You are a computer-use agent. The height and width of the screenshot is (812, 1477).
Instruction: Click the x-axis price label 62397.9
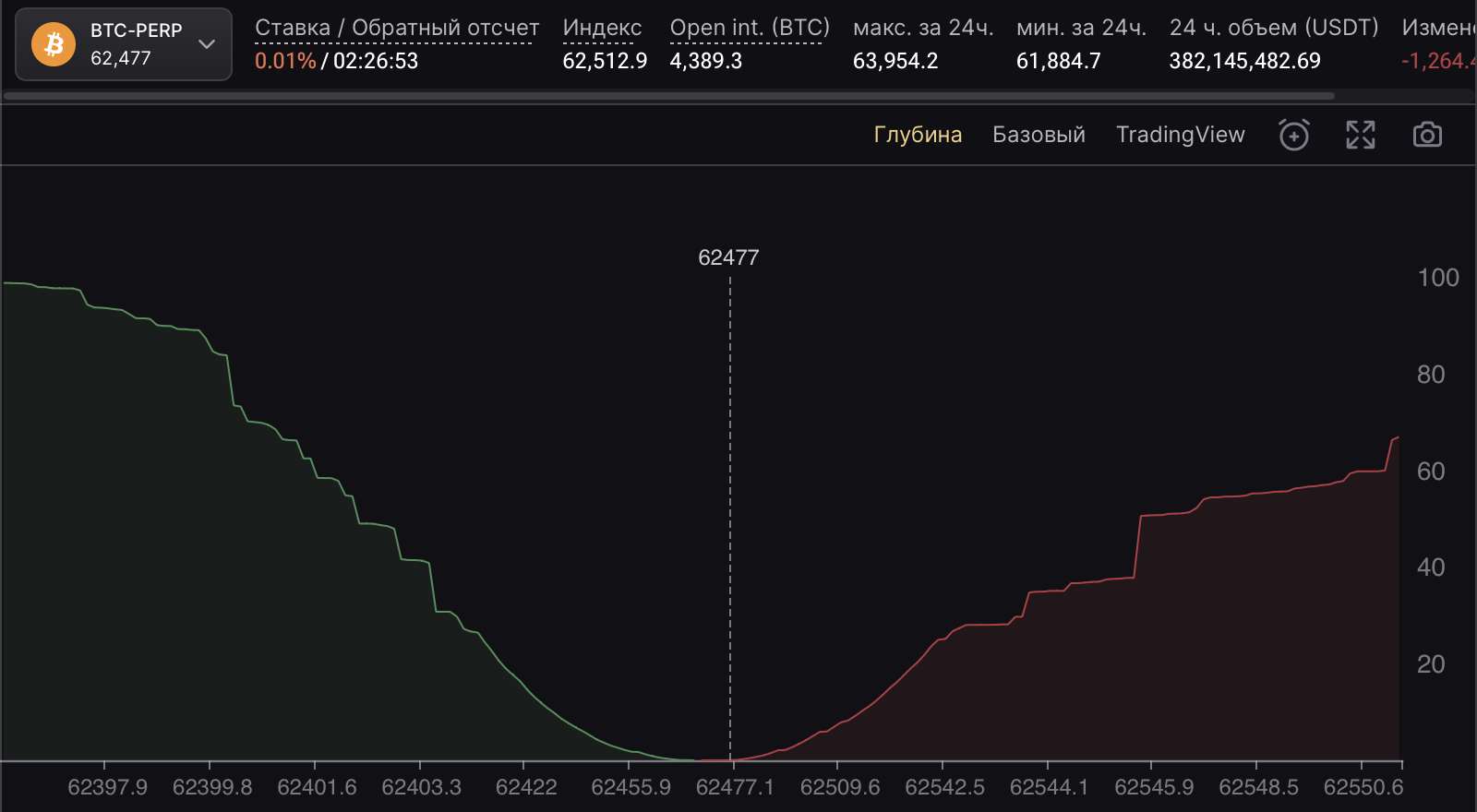pyautogui.click(x=107, y=787)
